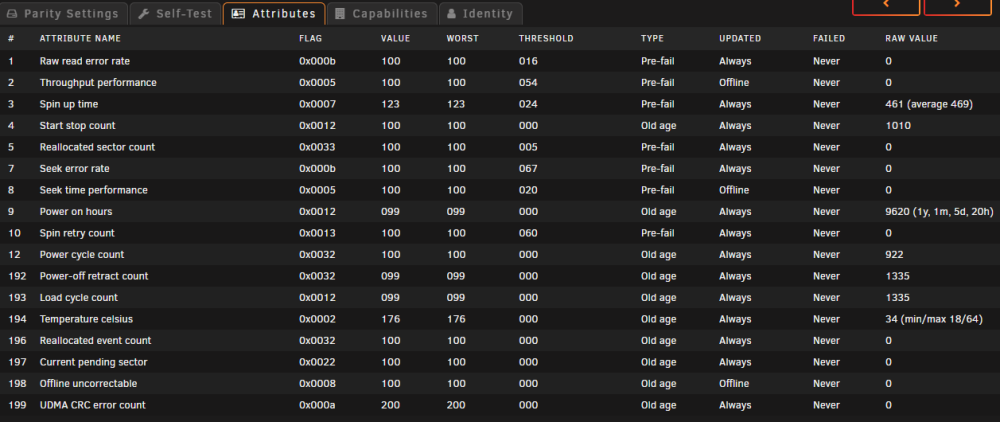Click the UPDATED column header
Image resolution: width=1000 pixels, height=422 pixels.
[740, 38]
